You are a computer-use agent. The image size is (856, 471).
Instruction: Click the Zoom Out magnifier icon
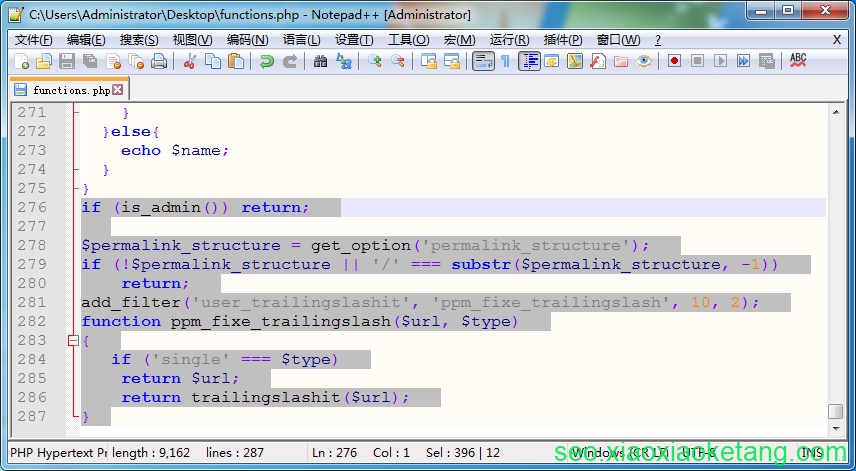coord(397,61)
